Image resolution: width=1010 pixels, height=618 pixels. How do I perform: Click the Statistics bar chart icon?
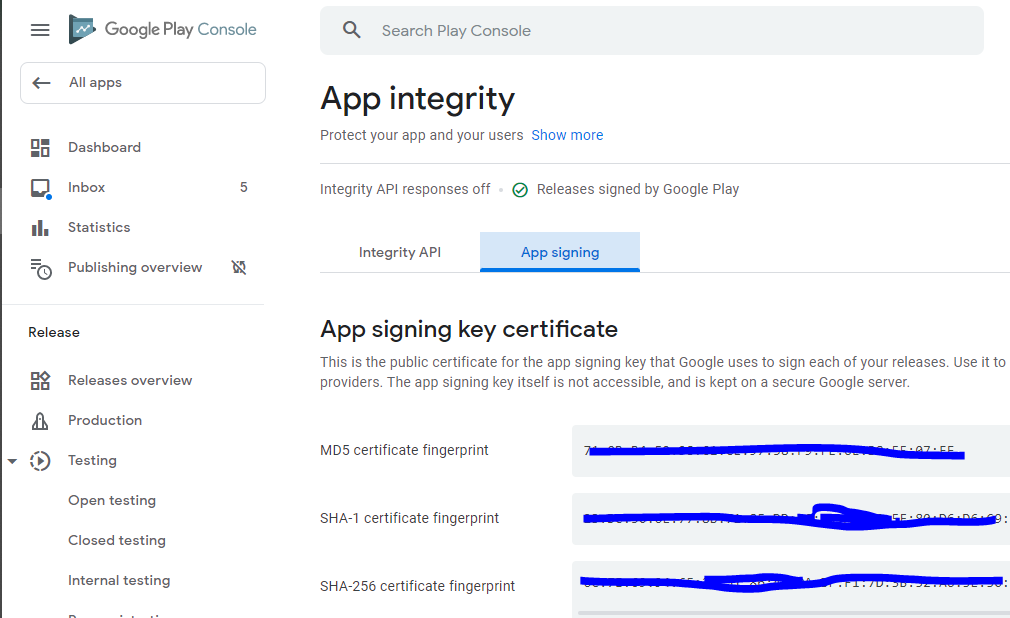click(40, 228)
